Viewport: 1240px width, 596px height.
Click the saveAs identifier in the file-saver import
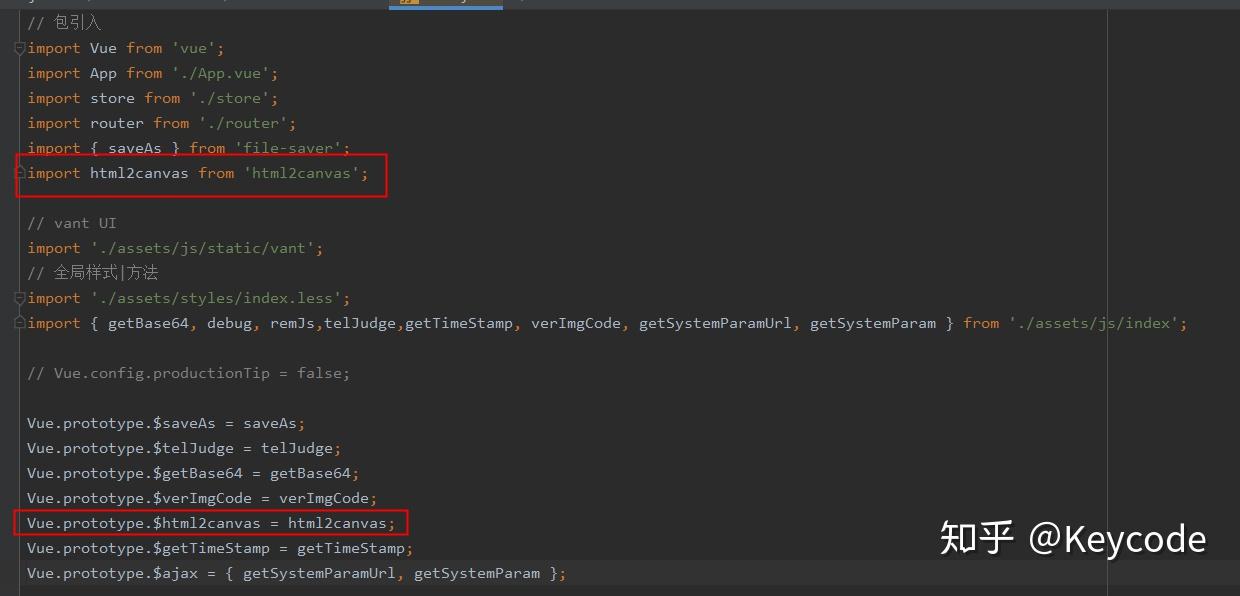point(135,147)
